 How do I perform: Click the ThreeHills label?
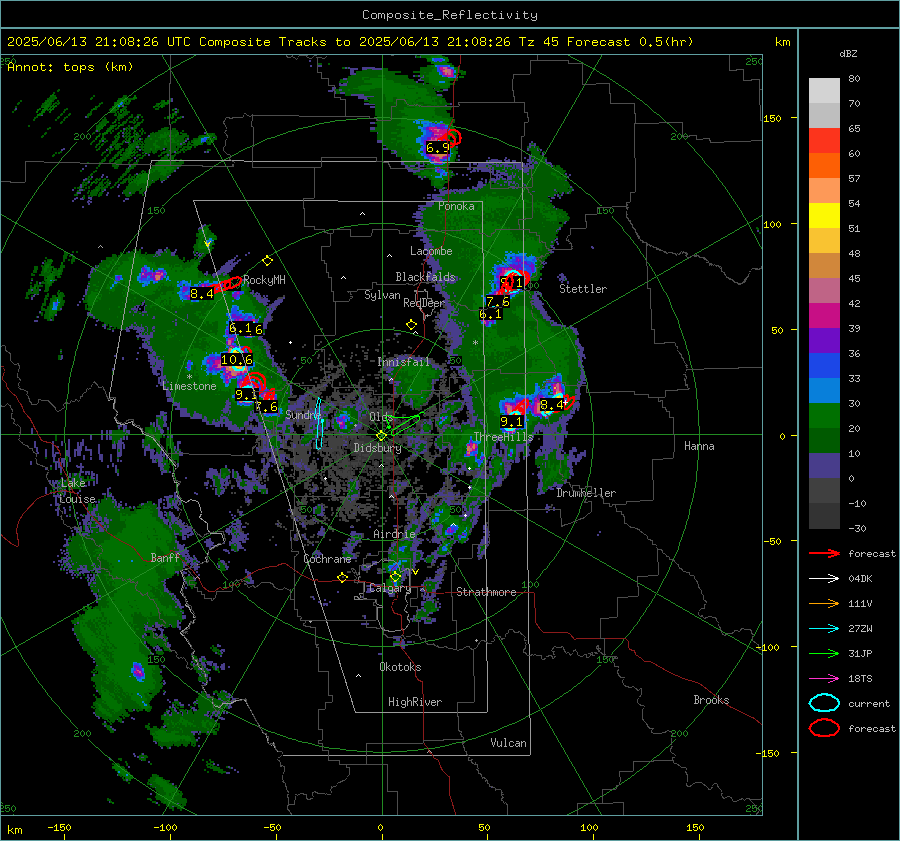tap(503, 437)
